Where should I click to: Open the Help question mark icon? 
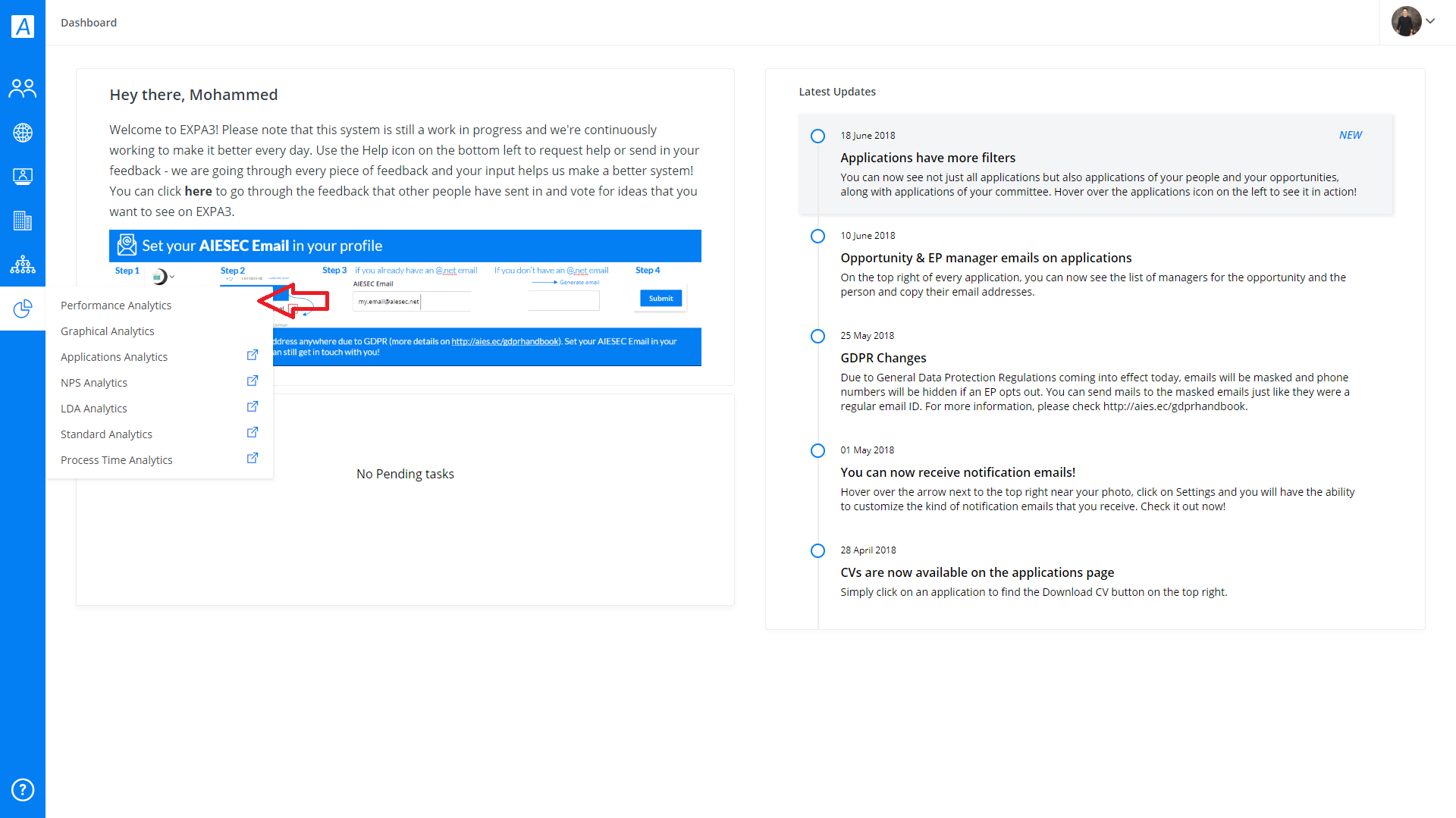click(23, 790)
